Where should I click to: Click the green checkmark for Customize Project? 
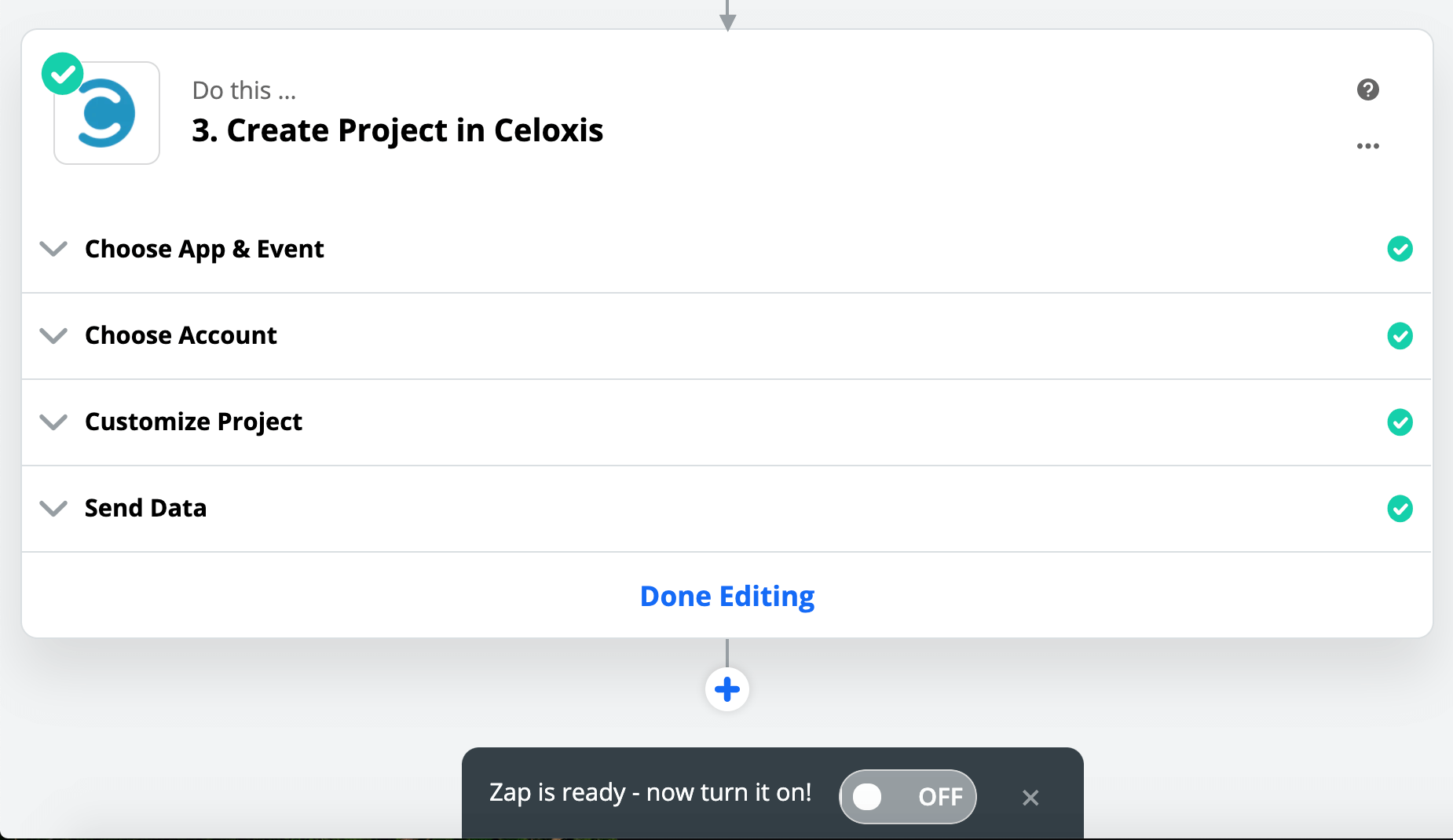click(x=1400, y=422)
